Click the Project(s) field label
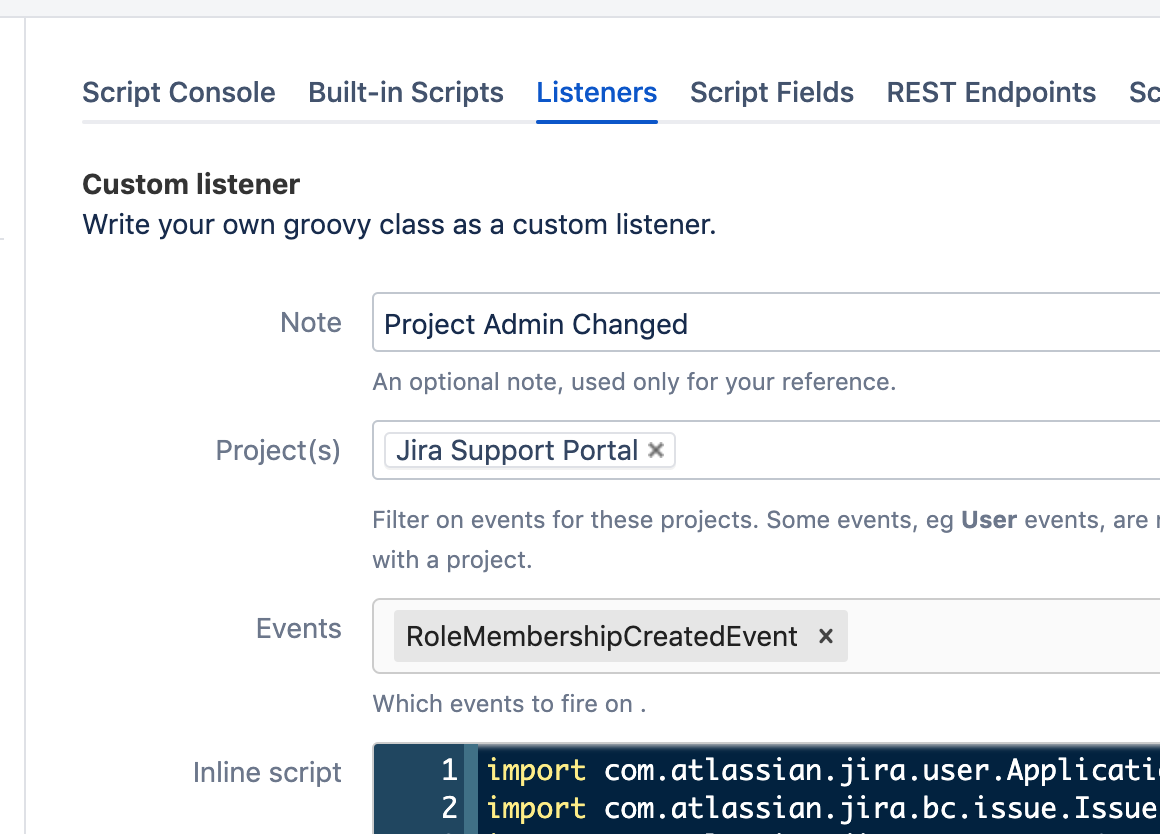This screenshot has width=1160, height=834. [278, 451]
